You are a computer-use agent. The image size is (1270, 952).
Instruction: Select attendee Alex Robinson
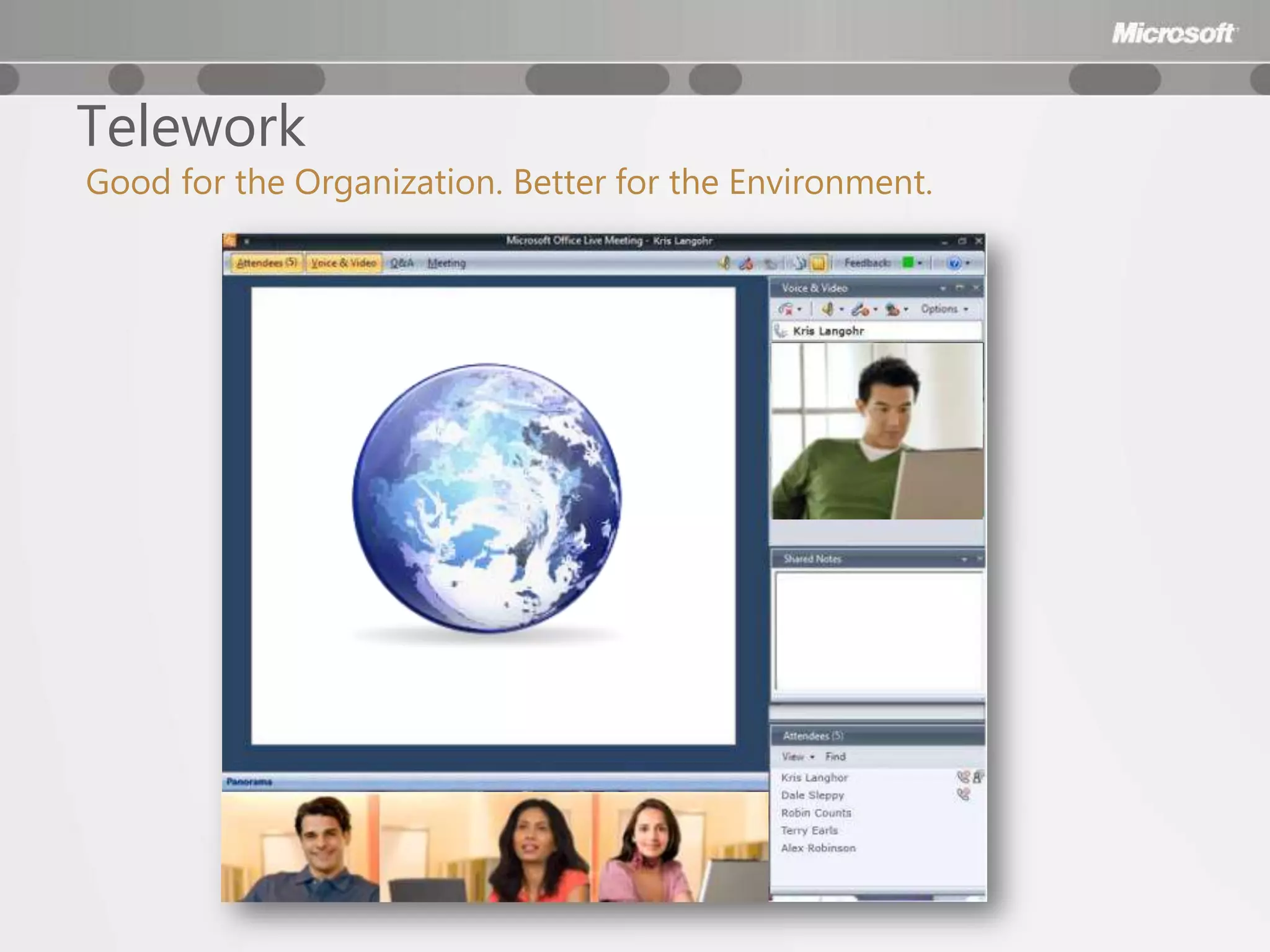click(x=818, y=848)
